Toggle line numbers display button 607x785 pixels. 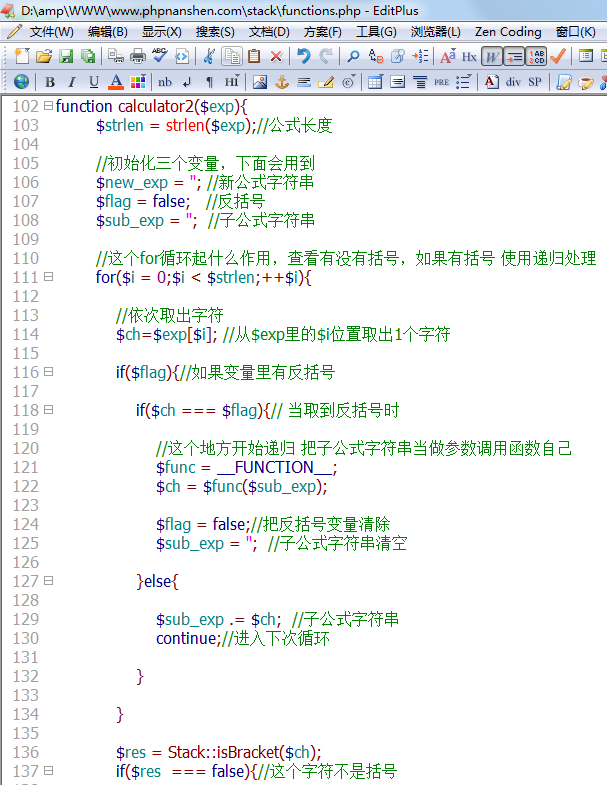536,57
